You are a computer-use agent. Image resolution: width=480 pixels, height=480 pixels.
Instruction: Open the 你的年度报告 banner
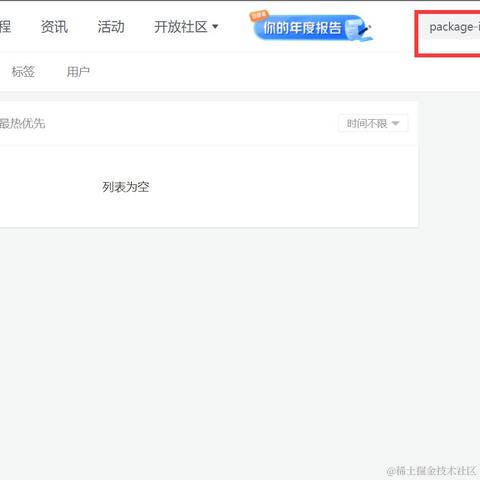311,26
